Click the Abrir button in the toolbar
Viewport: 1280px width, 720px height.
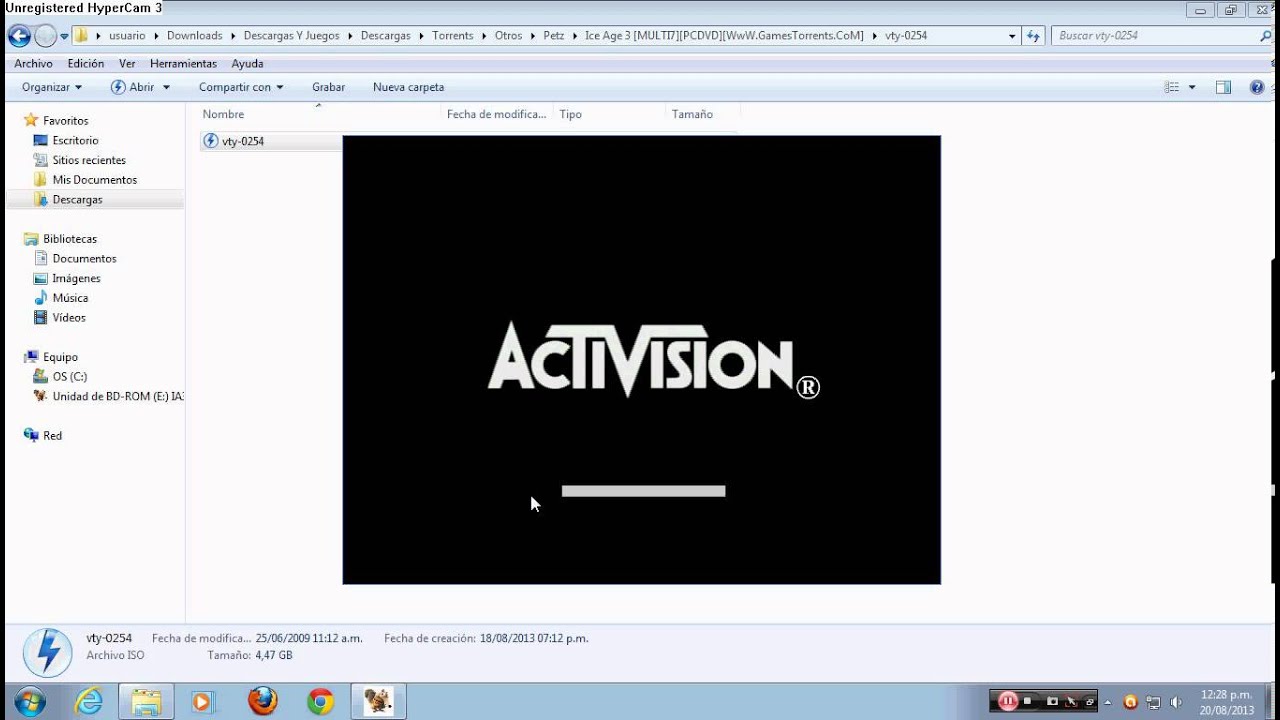tap(133, 87)
